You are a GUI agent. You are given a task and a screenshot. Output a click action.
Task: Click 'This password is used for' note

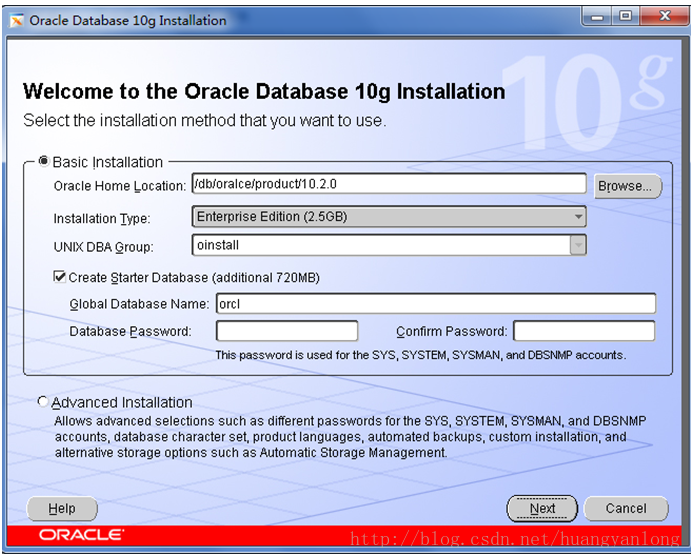(420, 355)
